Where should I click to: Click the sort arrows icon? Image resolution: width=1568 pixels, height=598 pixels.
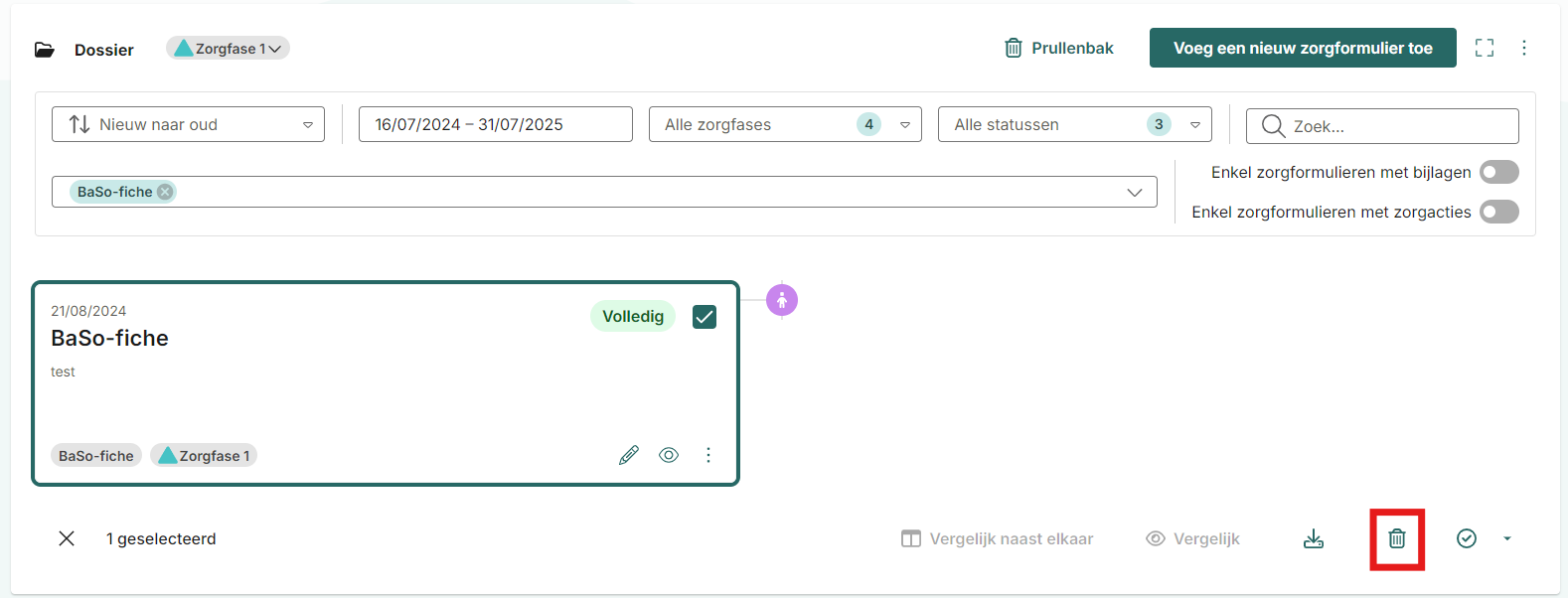click(x=79, y=124)
